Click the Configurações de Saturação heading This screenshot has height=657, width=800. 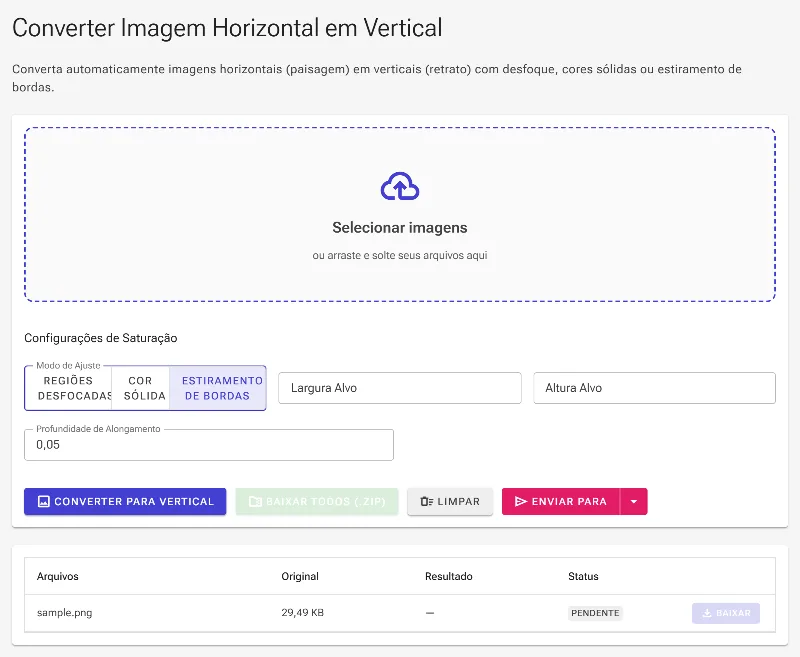[x=101, y=338]
